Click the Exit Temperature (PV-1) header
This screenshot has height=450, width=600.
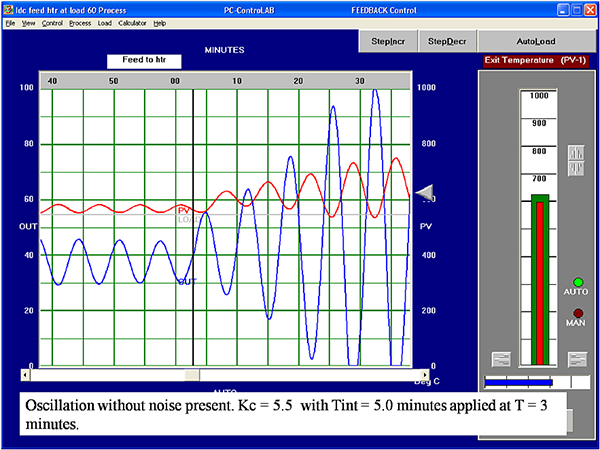coord(535,61)
